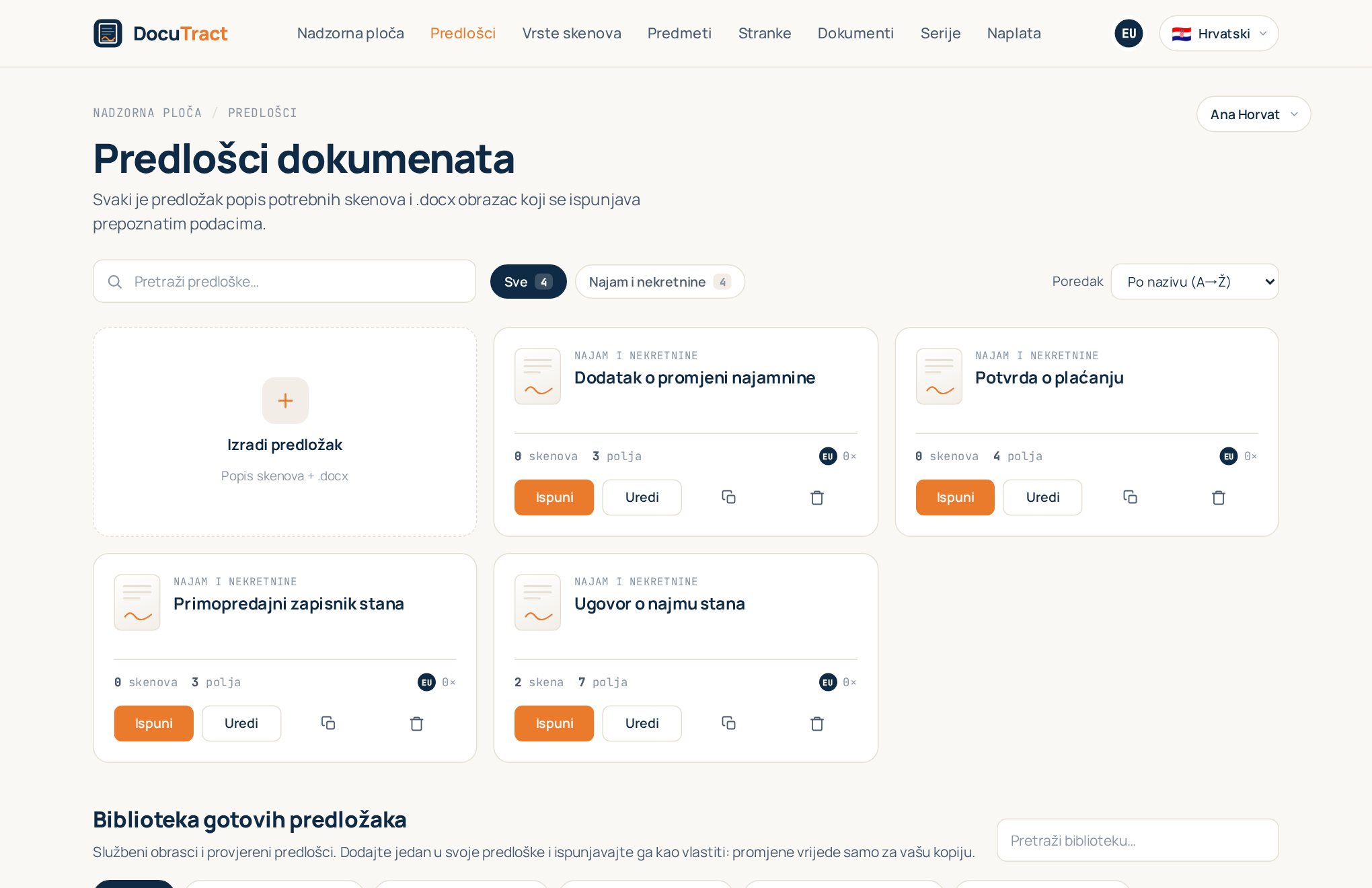This screenshot has height=888, width=1372.
Task: Navigate to Dokumenti
Action: click(x=855, y=33)
